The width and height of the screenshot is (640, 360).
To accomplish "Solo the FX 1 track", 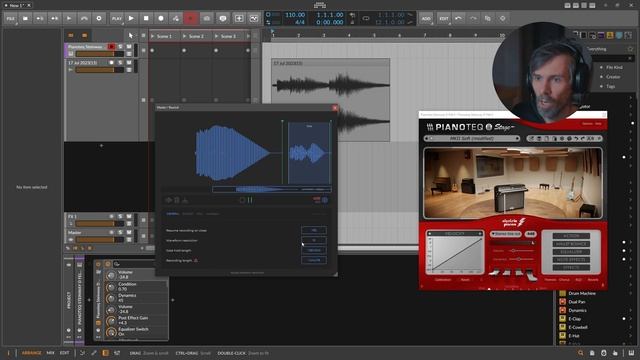I will tap(120, 216).
